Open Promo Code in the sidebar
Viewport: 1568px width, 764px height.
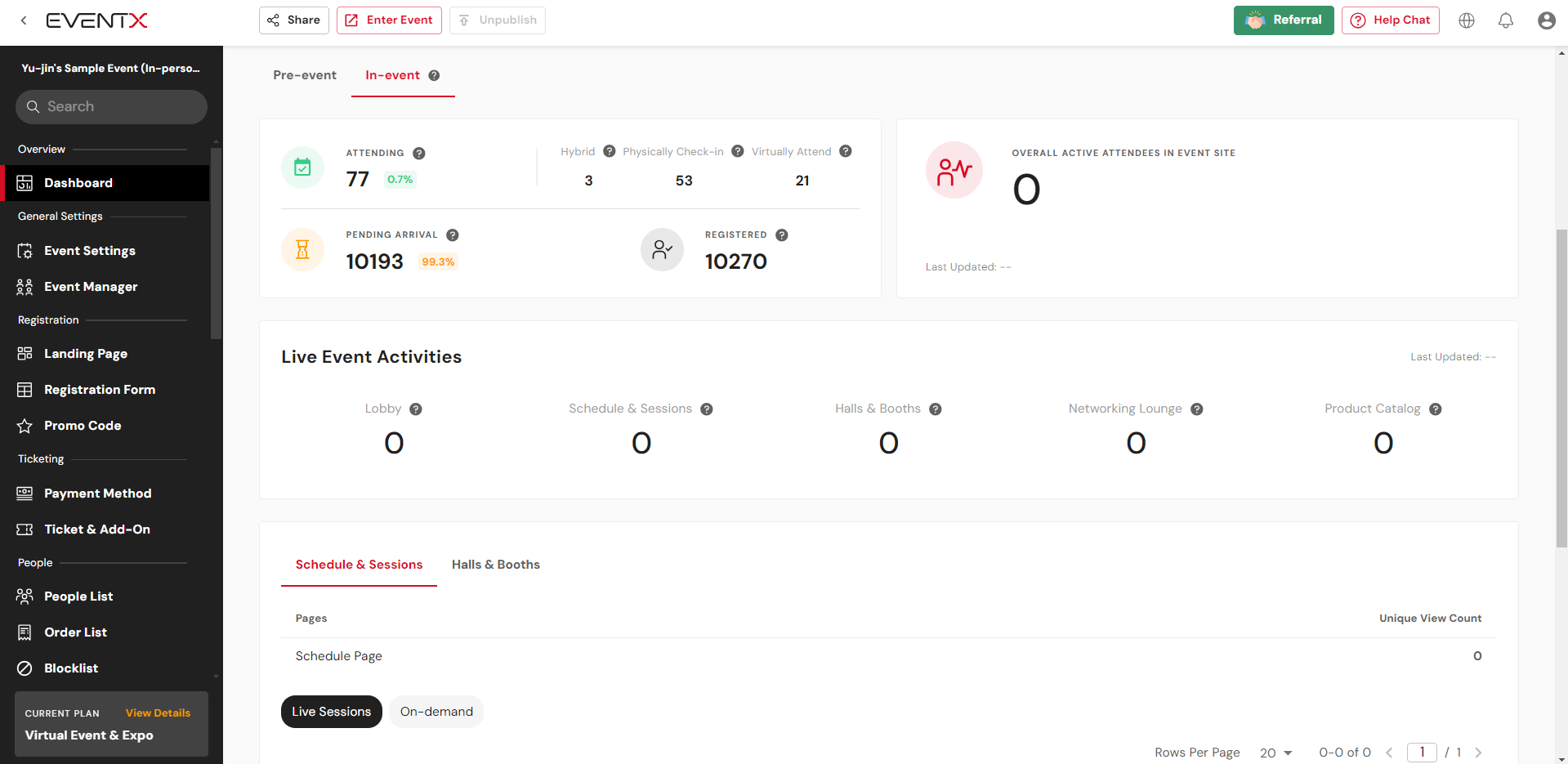tap(106, 426)
